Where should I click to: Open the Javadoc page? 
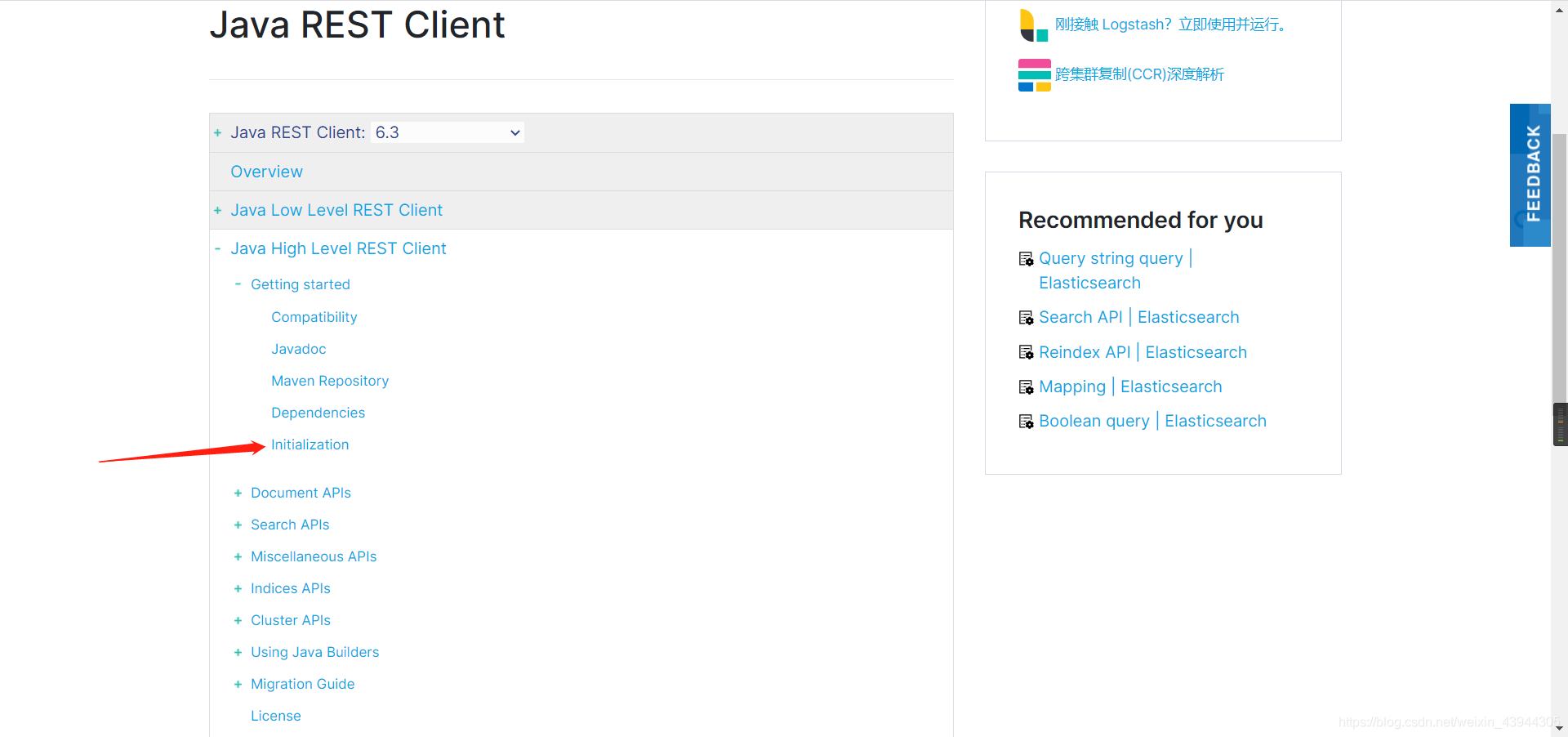coord(298,349)
